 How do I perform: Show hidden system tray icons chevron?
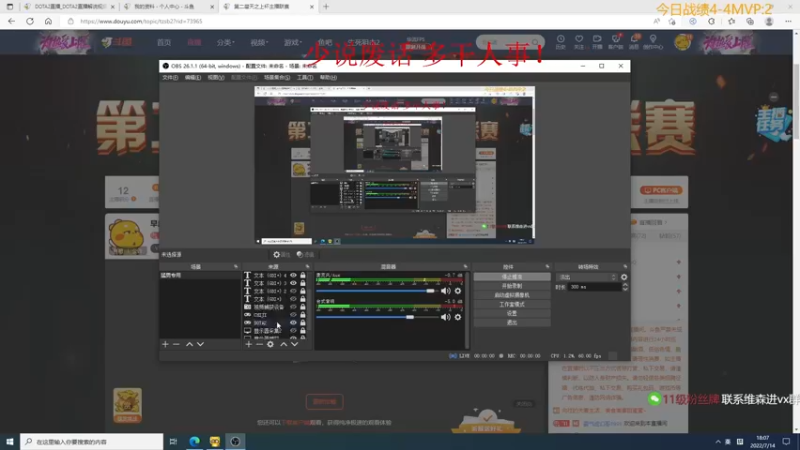pyautogui.click(x=718, y=442)
